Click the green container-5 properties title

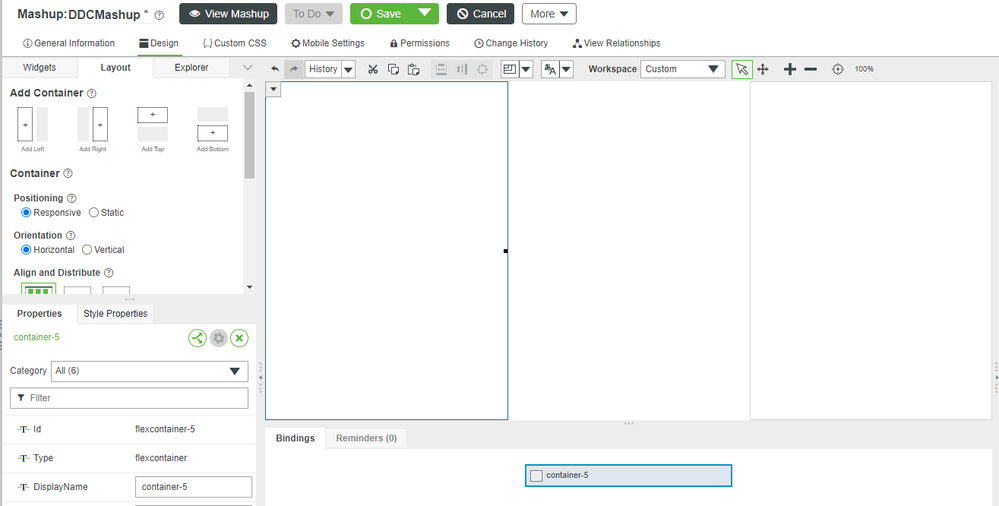[36, 337]
